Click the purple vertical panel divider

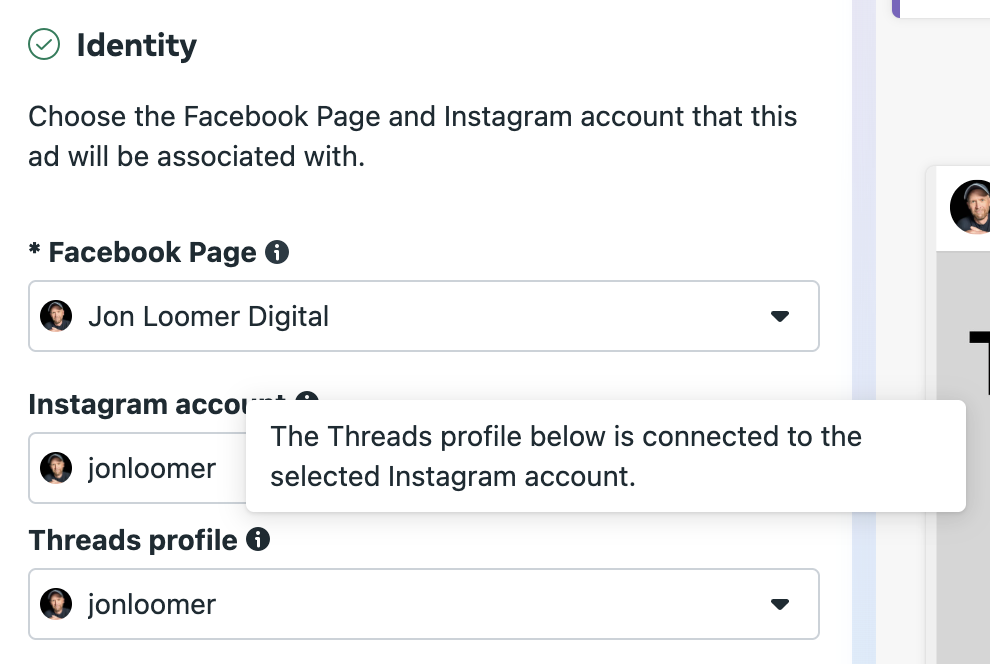(864, 332)
